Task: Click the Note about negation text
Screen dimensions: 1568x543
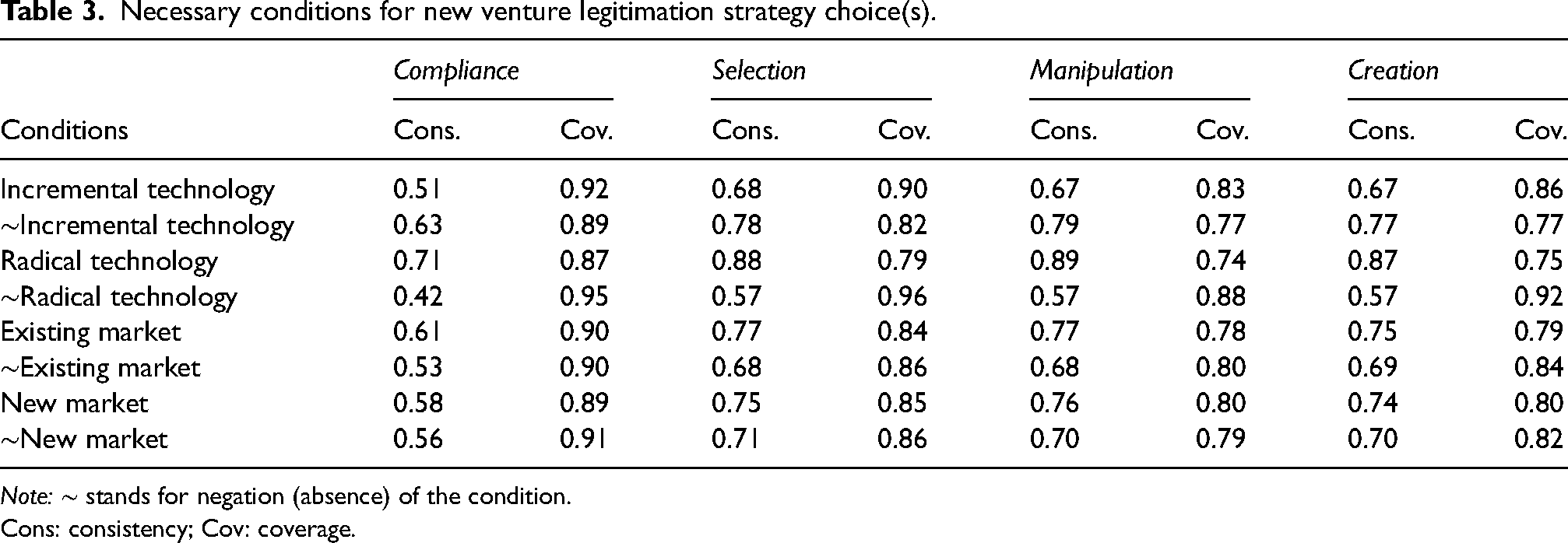Action: point(286,496)
